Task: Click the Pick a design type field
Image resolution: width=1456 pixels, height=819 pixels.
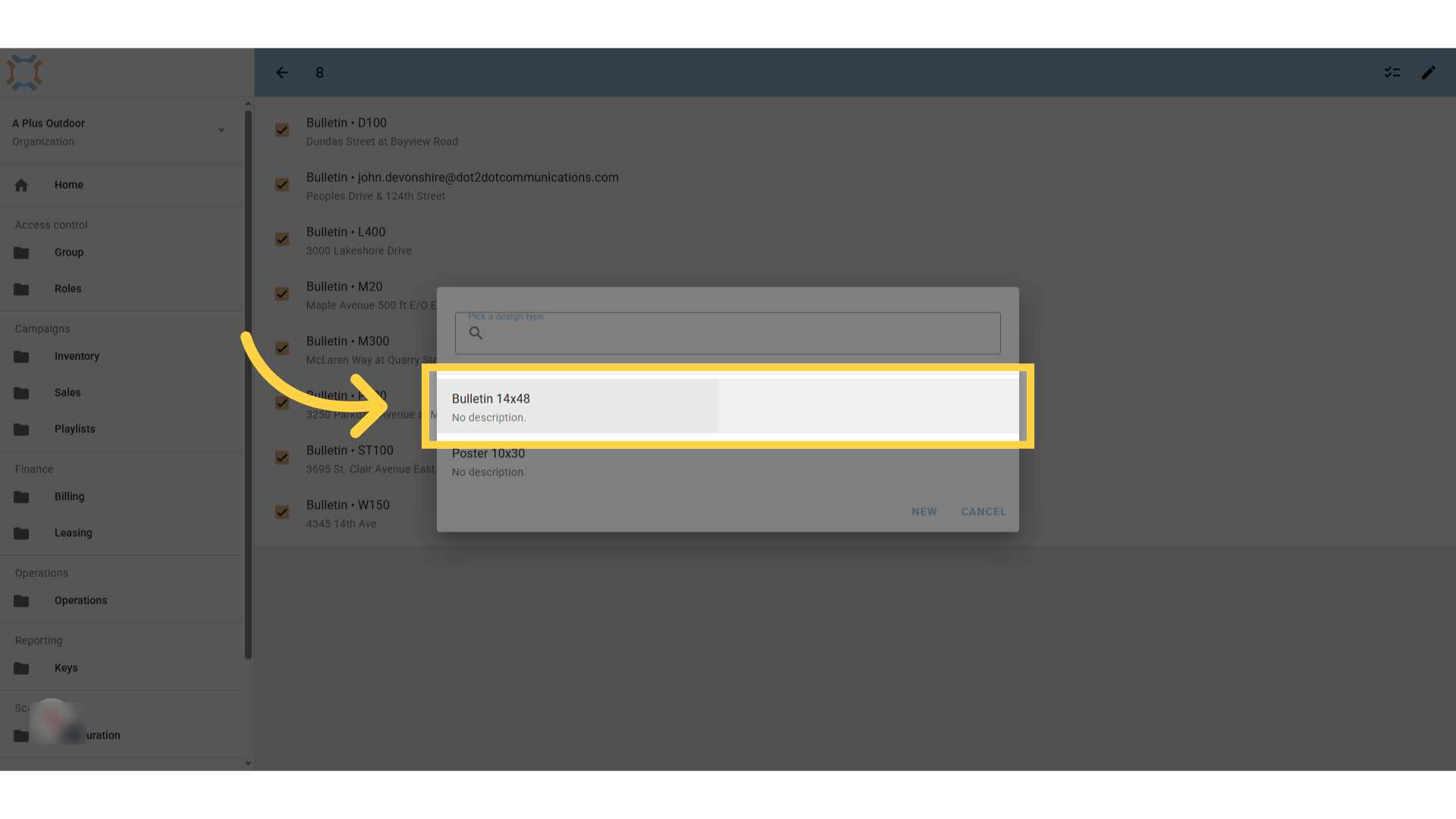Action: [x=728, y=333]
